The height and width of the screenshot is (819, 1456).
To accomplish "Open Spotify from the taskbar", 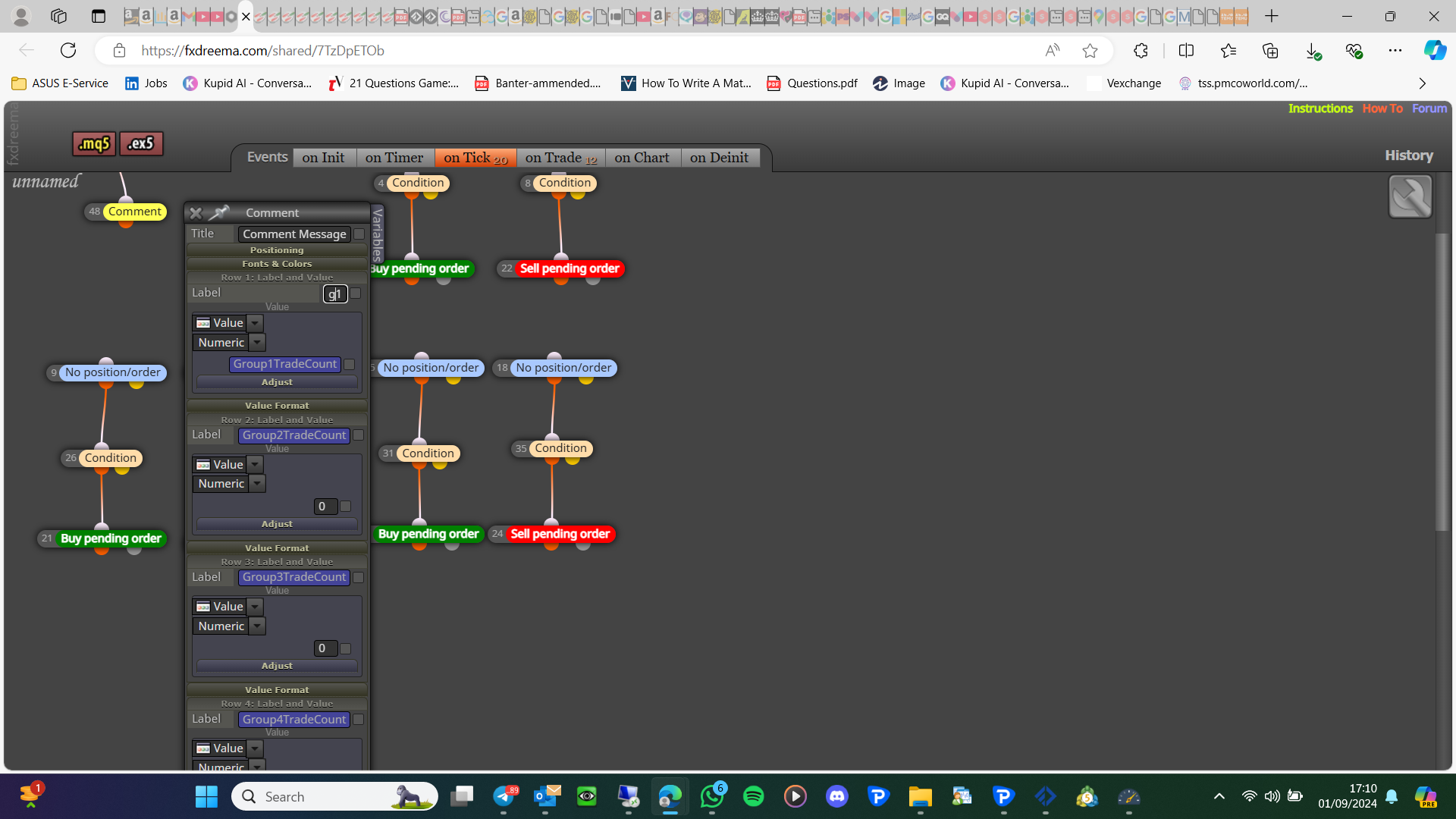I will (x=754, y=796).
